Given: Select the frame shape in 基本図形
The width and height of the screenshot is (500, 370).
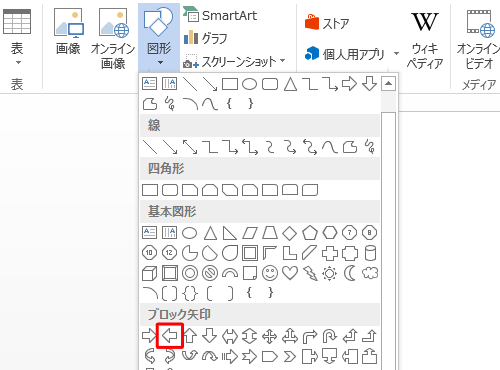Looking at the screenshot, I should coord(250,253).
